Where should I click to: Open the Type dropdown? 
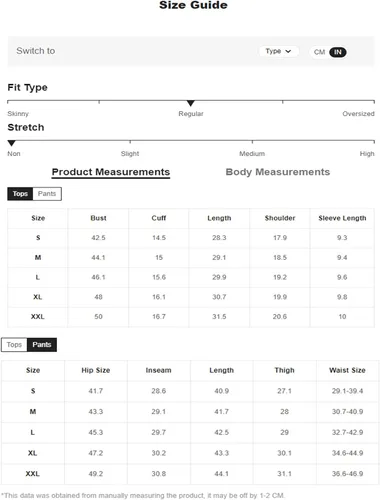(278, 51)
